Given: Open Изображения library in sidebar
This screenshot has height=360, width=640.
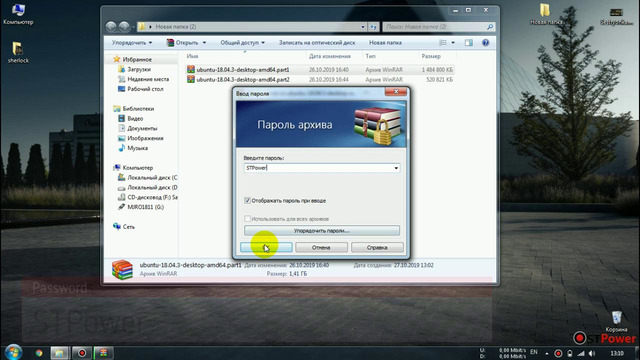Looking at the screenshot, I should [145, 138].
